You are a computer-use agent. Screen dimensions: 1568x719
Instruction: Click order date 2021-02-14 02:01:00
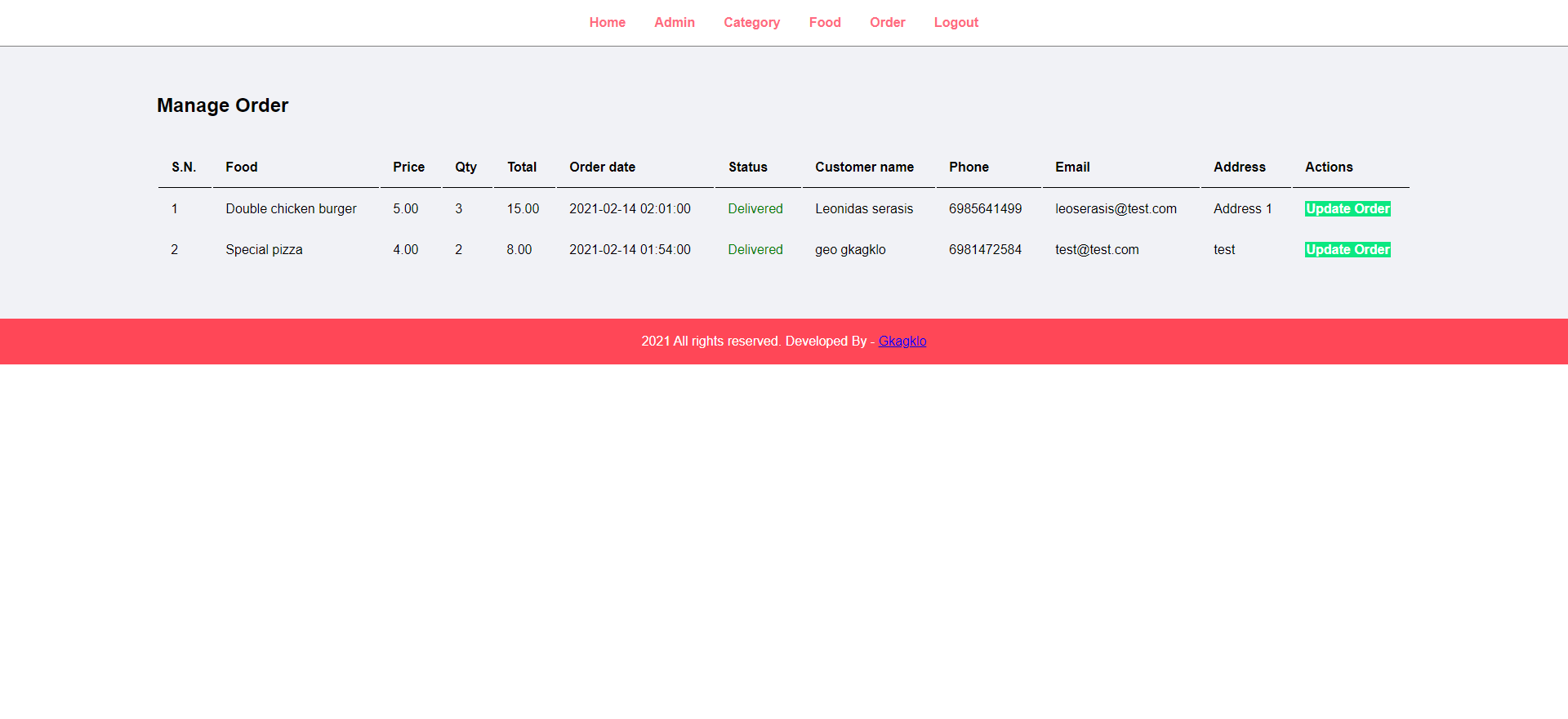click(x=630, y=209)
